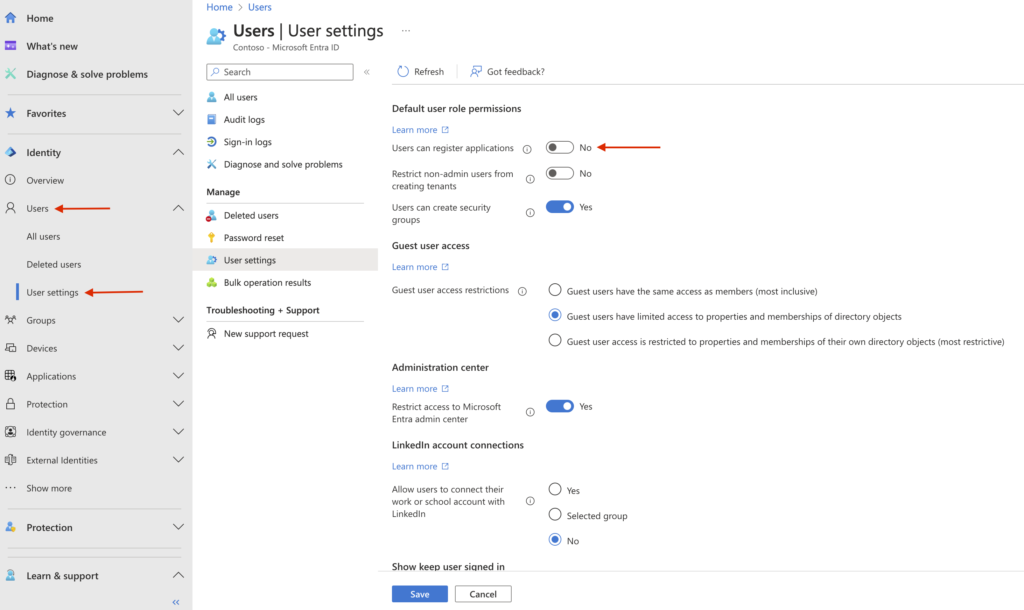
Task: Click the info icon next to Users can register applications
Action: 527,149
